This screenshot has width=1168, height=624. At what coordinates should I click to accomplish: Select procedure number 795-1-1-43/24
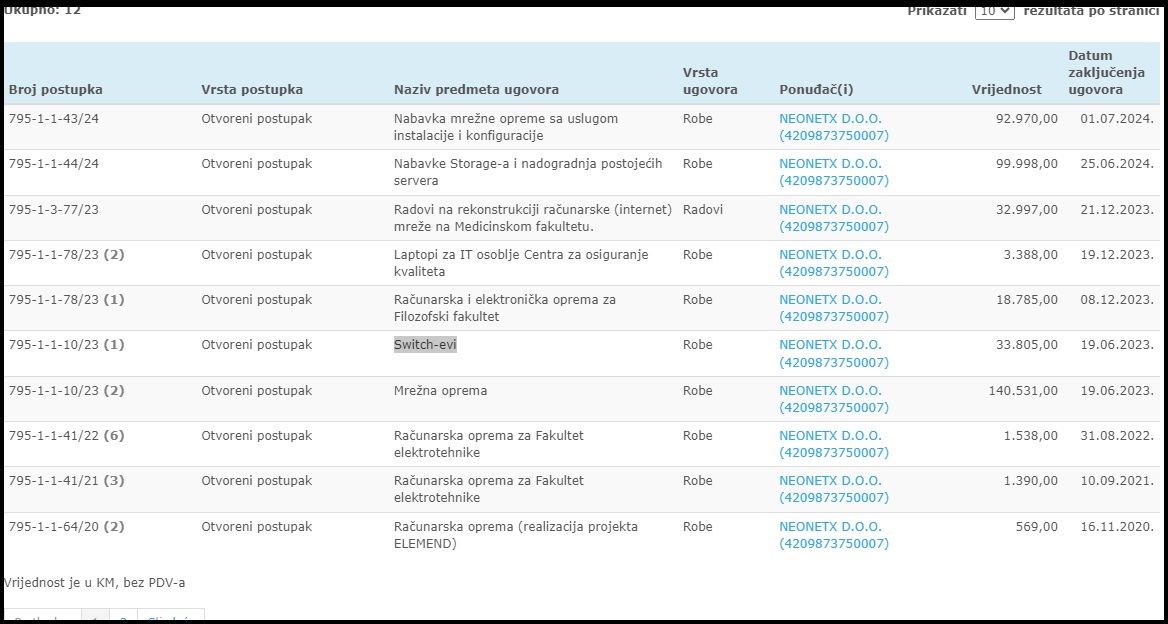pyautogui.click(x=54, y=118)
